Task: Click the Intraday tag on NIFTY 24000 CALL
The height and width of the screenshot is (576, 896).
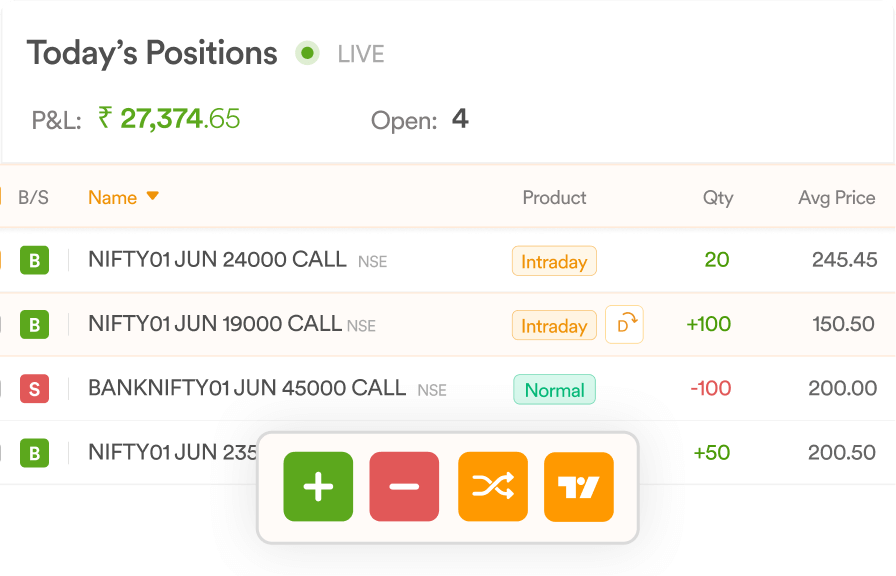Action: click(554, 261)
